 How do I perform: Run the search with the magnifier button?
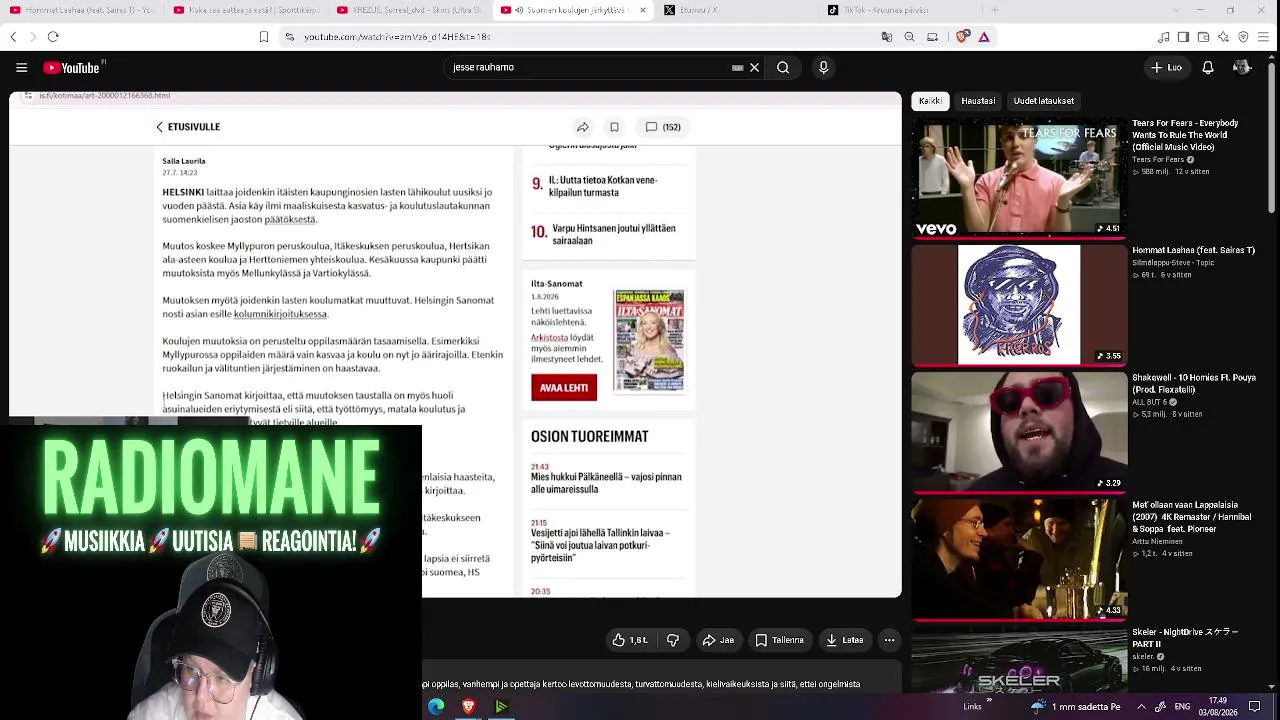point(784,68)
